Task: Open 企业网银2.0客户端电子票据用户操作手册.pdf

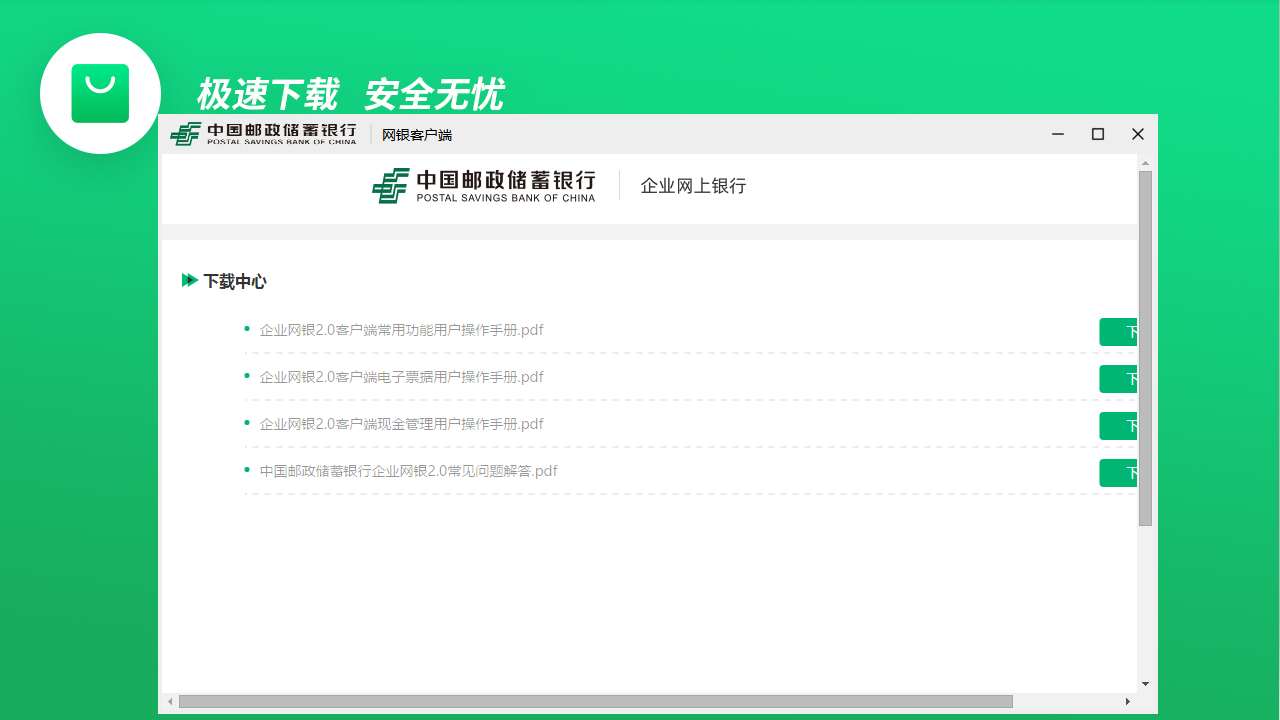Action: [x=401, y=377]
